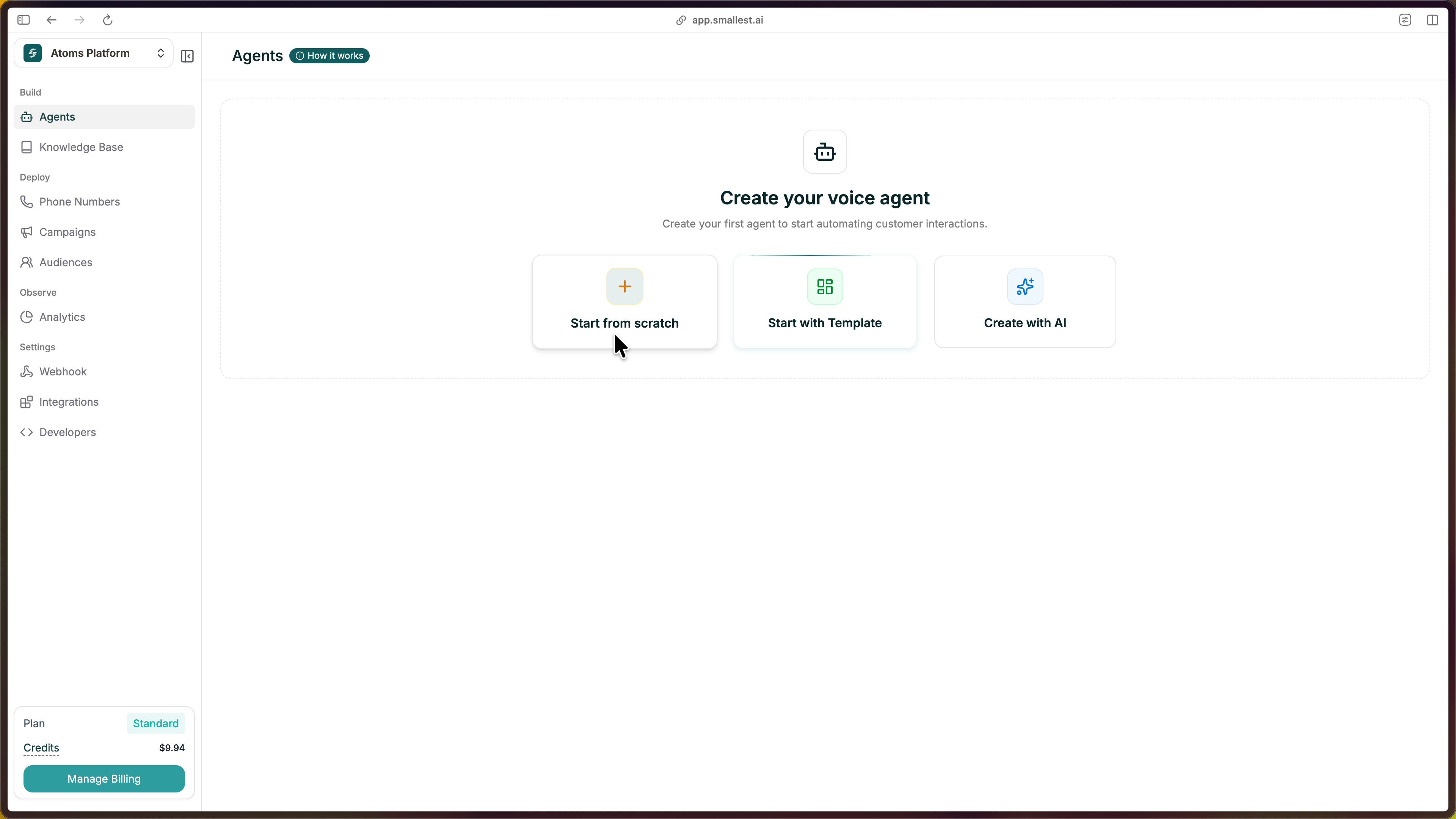The height and width of the screenshot is (819, 1456).
Task: Click the Manage Billing button
Action: coord(104,778)
